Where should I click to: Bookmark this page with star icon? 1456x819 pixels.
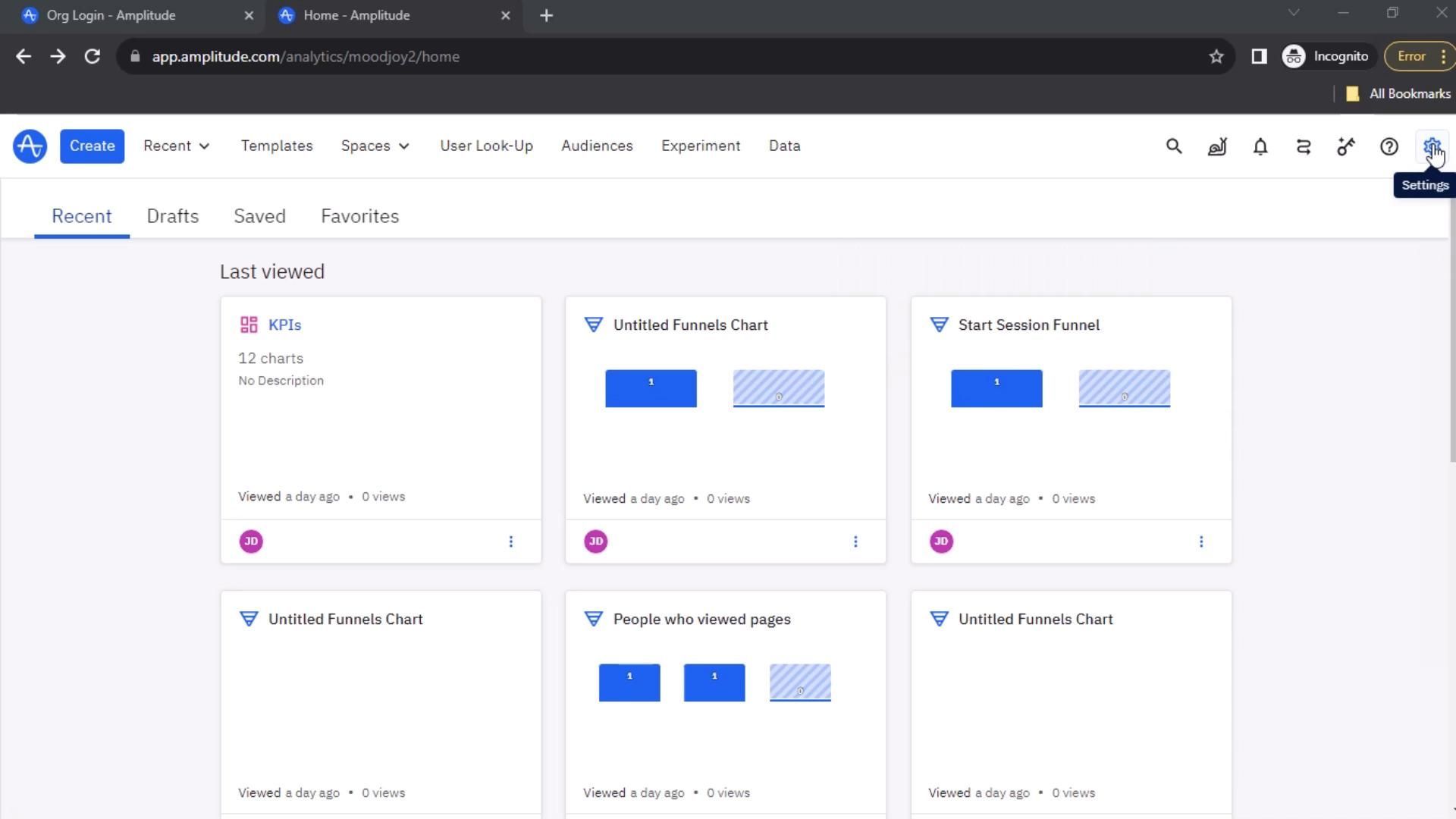(1216, 57)
